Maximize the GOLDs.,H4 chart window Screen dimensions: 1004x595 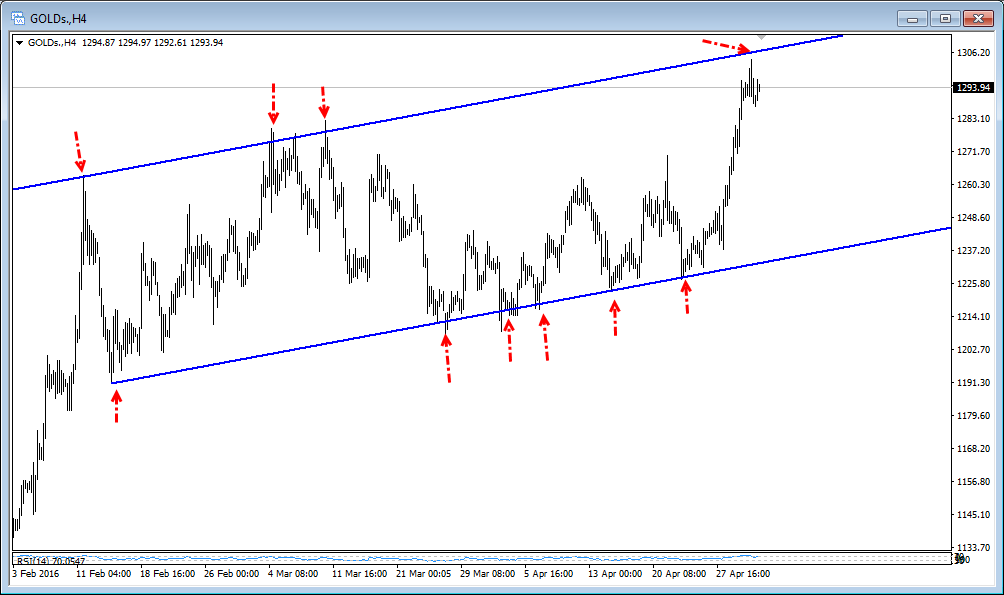945,18
